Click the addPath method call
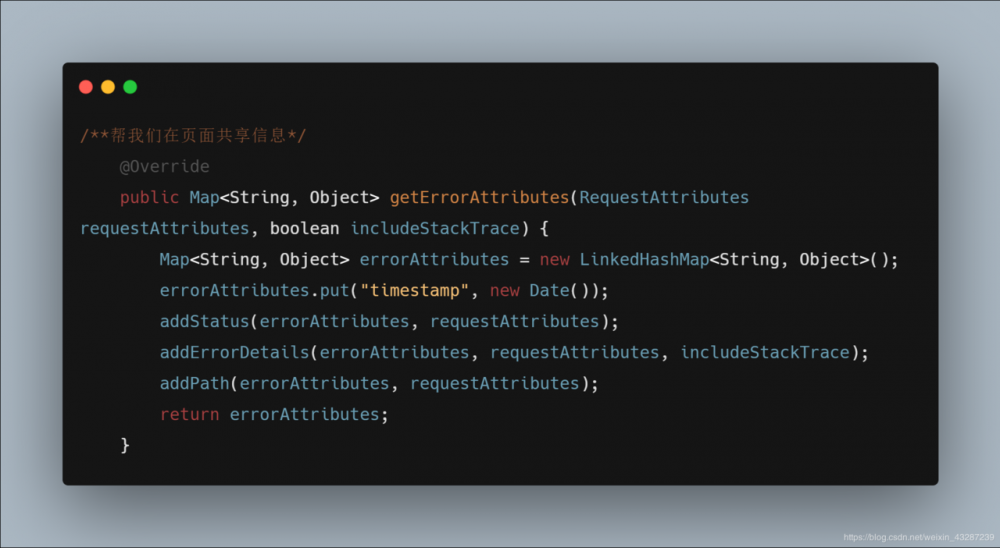 194,383
